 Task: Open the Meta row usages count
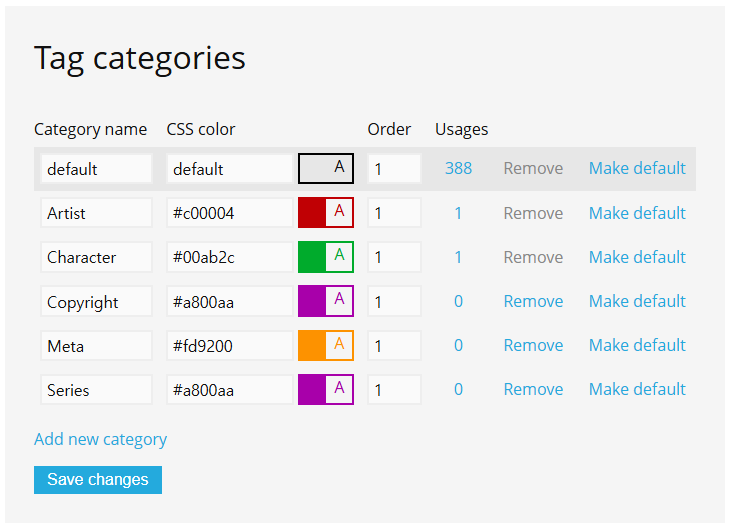[458, 345]
